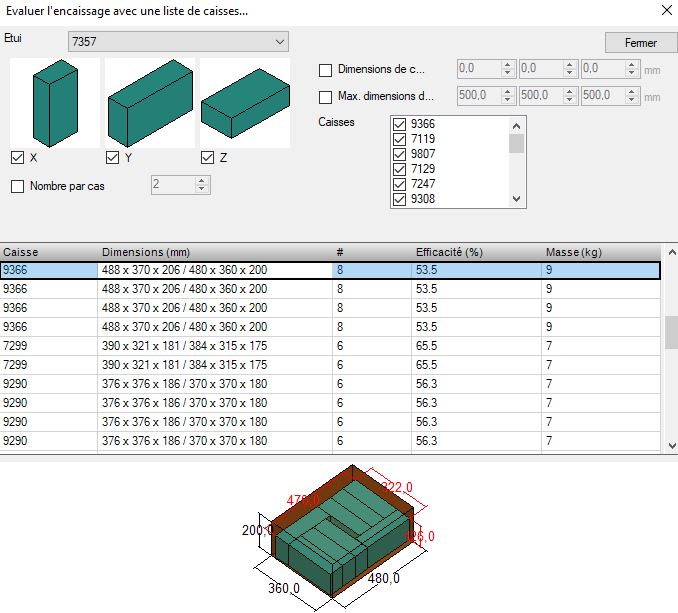
Task: Sort by the Efficacité (%) column header
Action: (477, 252)
